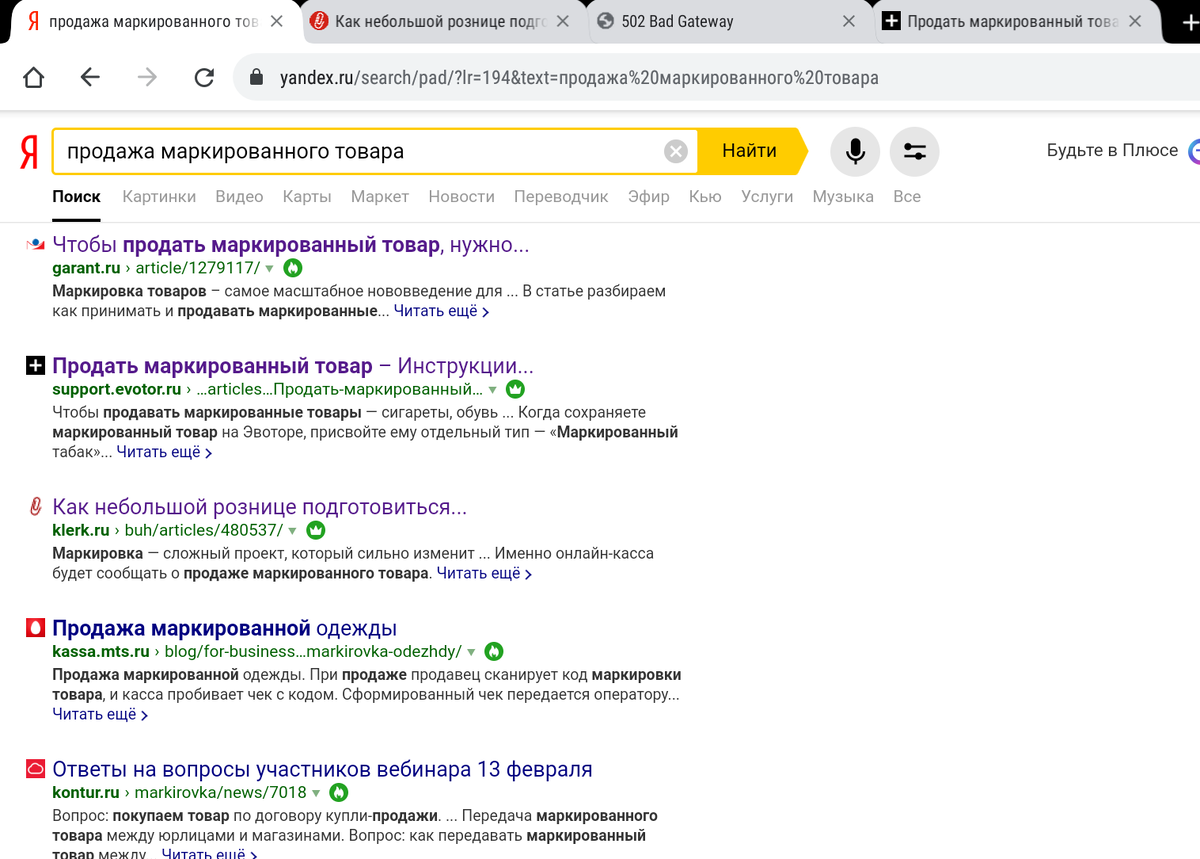Click Klerk favicon beside third result
Viewport: 1200px width, 859px height.
(x=35, y=507)
